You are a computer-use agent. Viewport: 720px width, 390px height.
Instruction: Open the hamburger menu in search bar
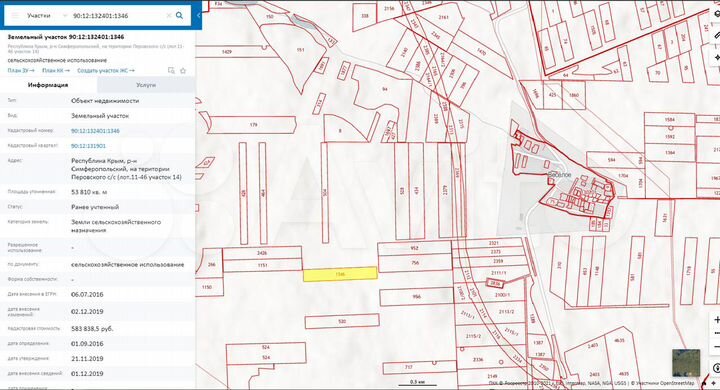pyautogui.click(x=15, y=16)
